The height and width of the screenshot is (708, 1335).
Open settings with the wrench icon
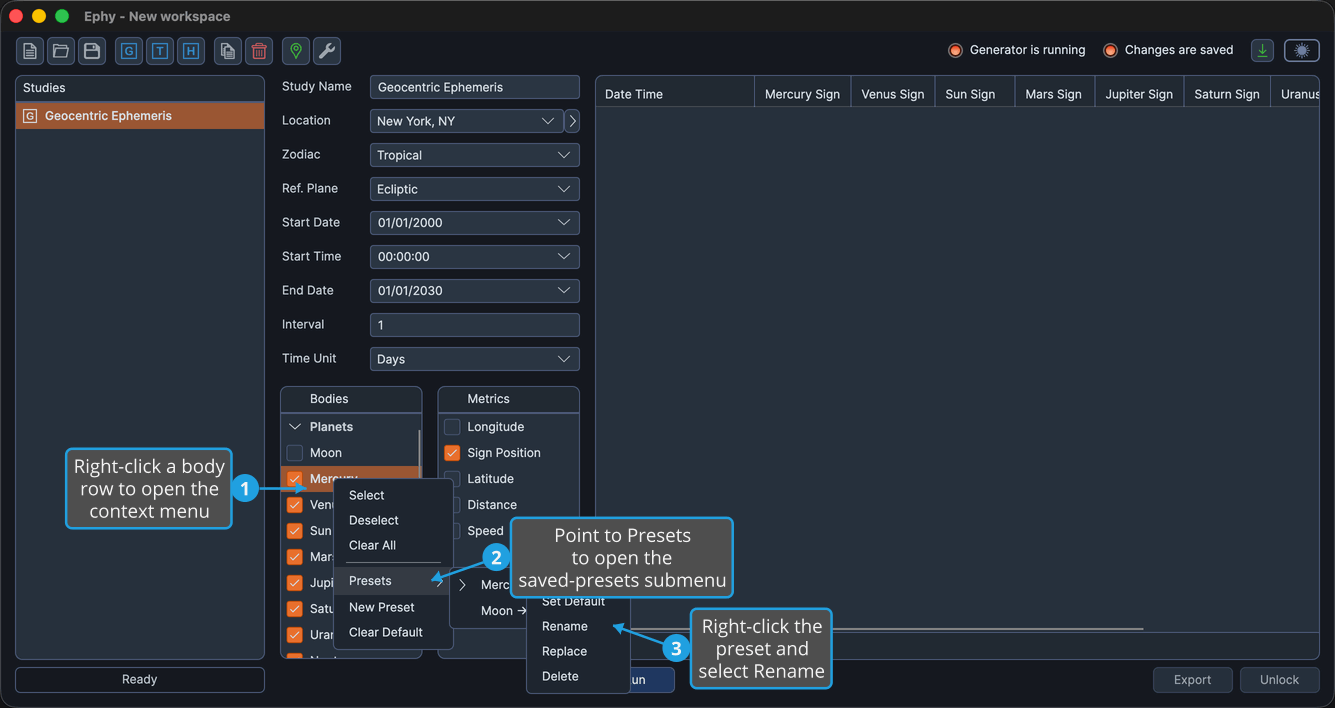(x=327, y=51)
